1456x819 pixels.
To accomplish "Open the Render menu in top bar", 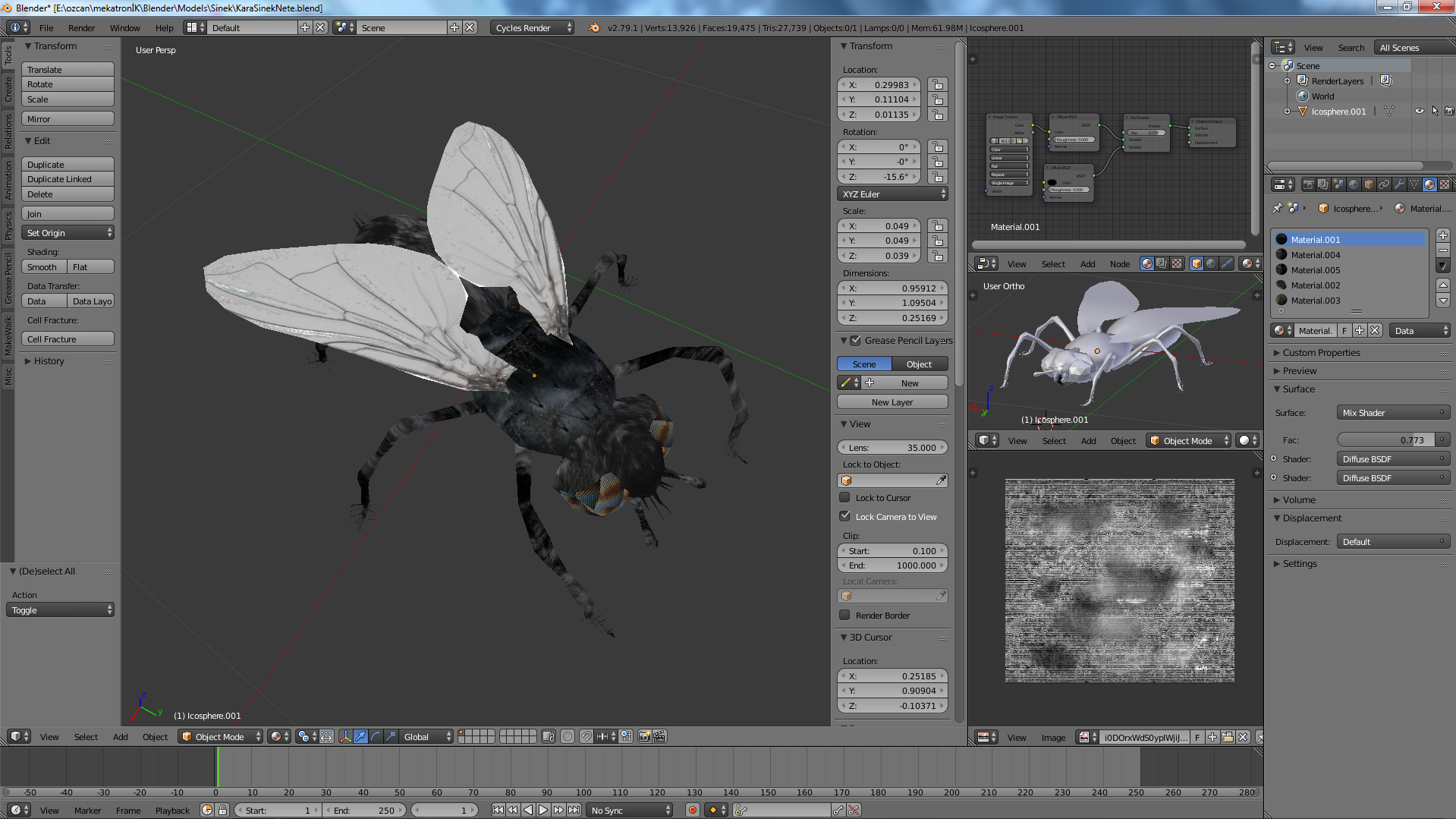I will 81,28.
